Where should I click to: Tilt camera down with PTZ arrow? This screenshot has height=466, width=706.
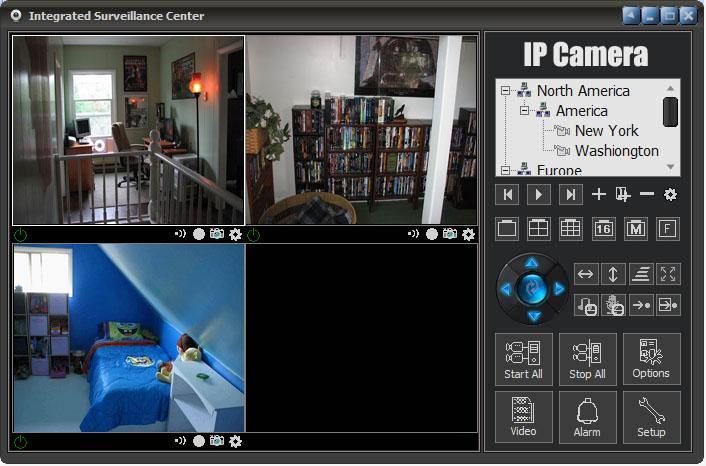point(534,317)
